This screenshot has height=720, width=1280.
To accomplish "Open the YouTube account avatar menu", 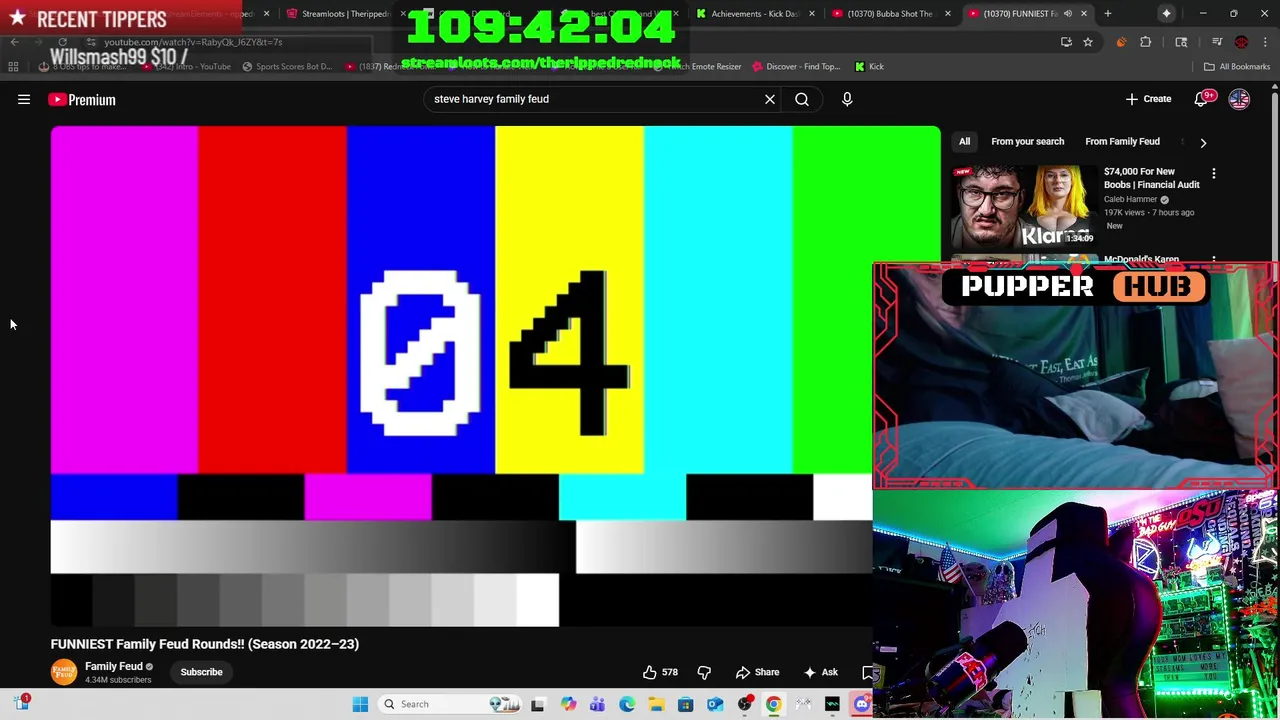I will pyautogui.click(x=1239, y=99).
